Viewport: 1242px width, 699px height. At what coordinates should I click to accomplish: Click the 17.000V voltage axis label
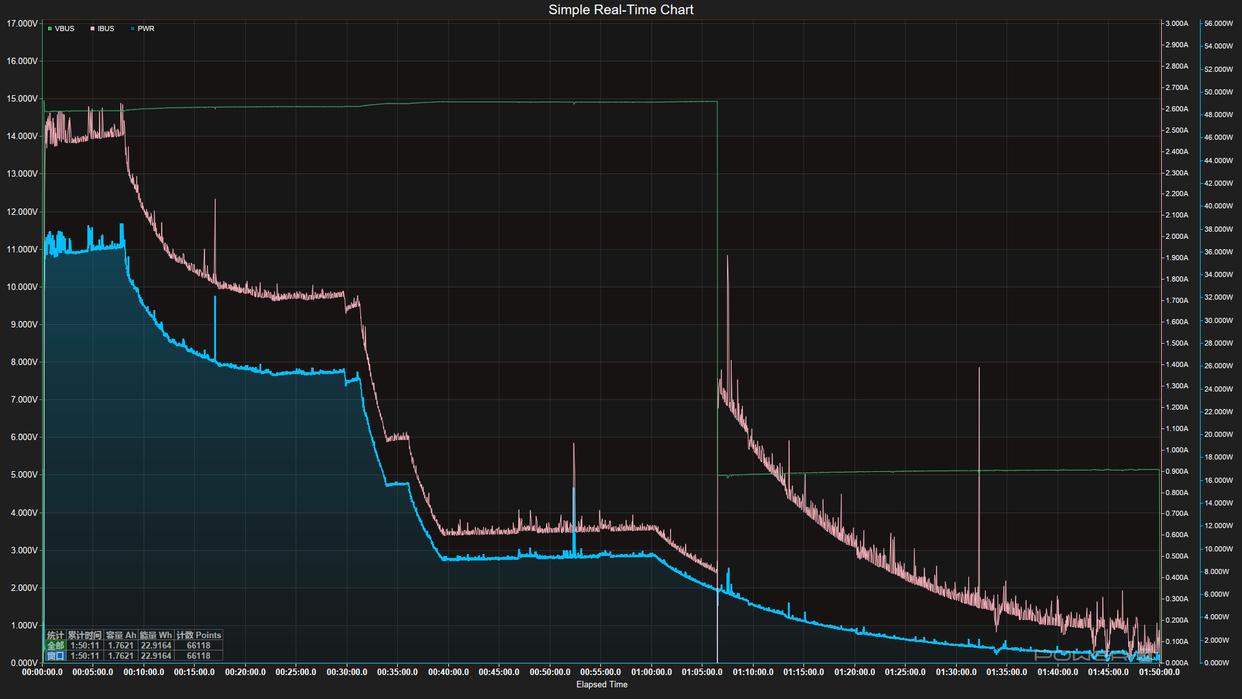(22, 22)
